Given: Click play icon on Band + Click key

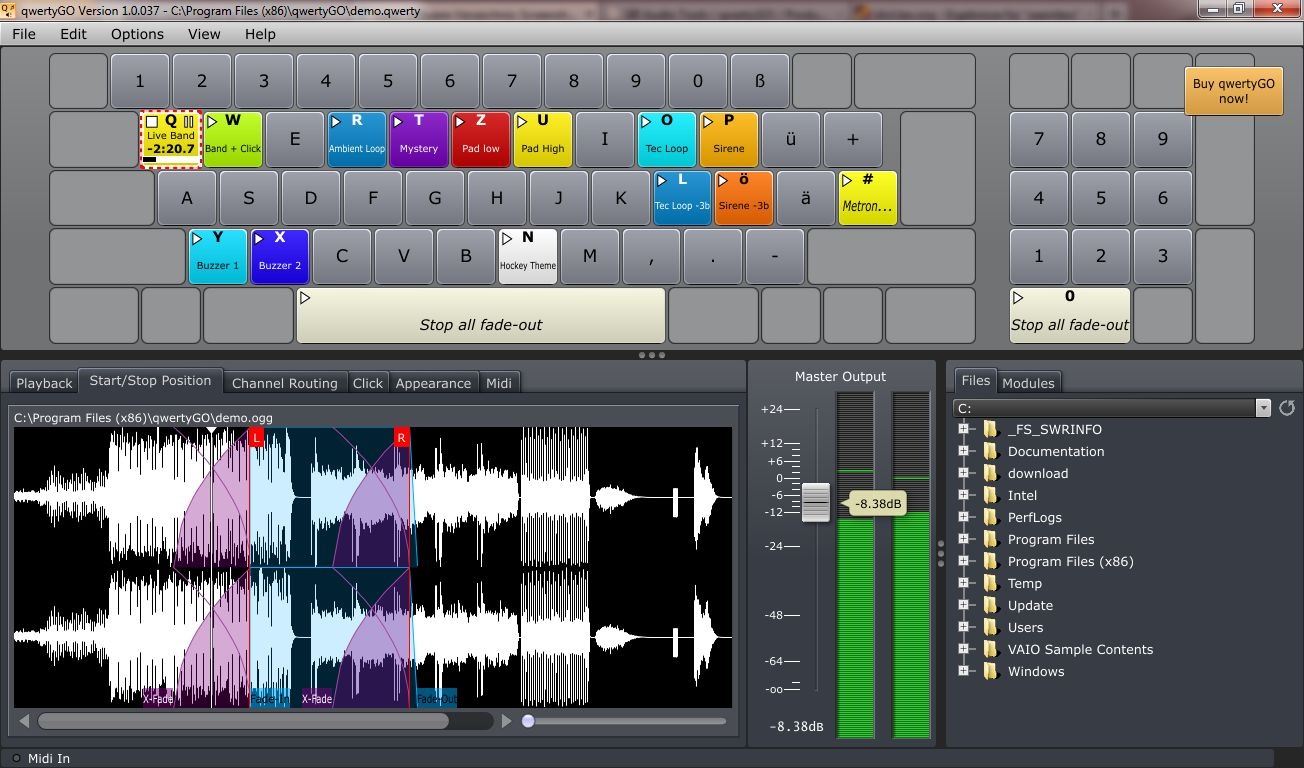Looking at the screenshot, I should pos(212,122).
